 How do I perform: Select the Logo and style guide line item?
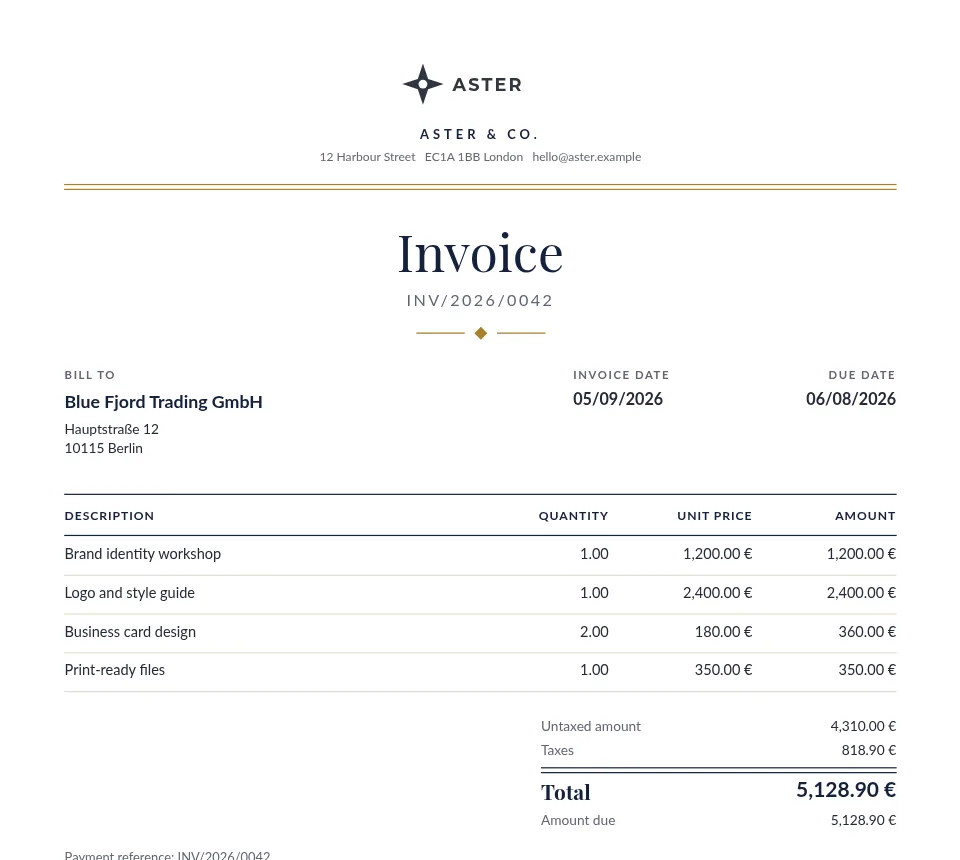pos(130,593)
